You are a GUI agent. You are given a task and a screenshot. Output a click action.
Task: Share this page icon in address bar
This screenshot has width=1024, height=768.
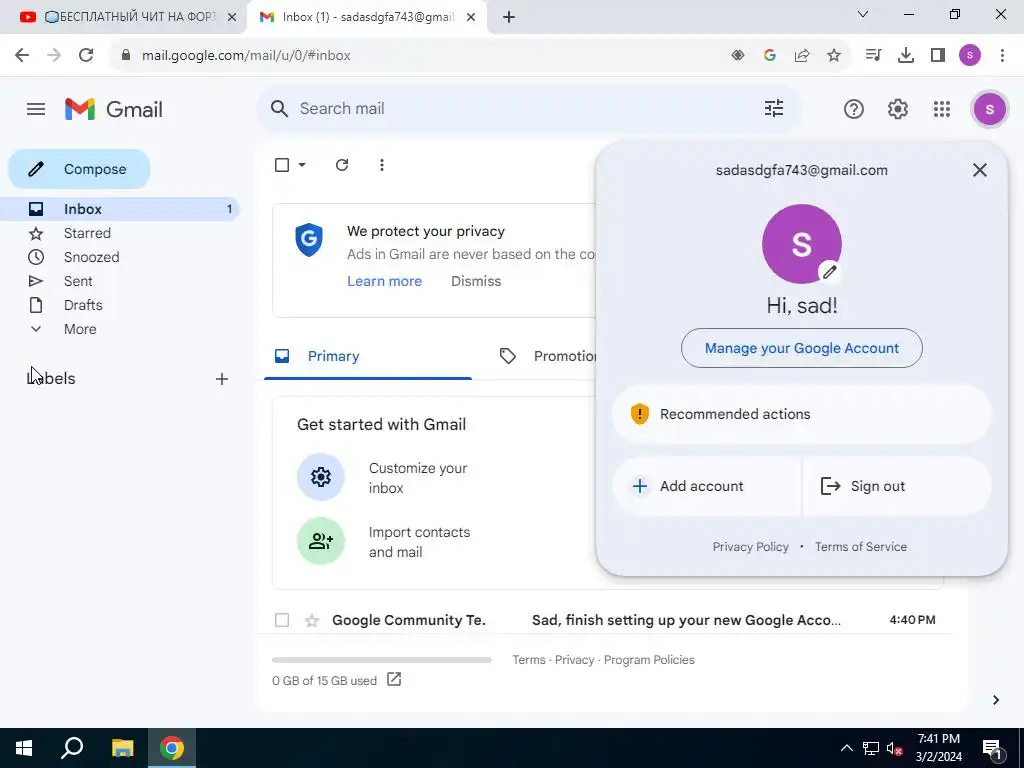click(x=802, y=56)
